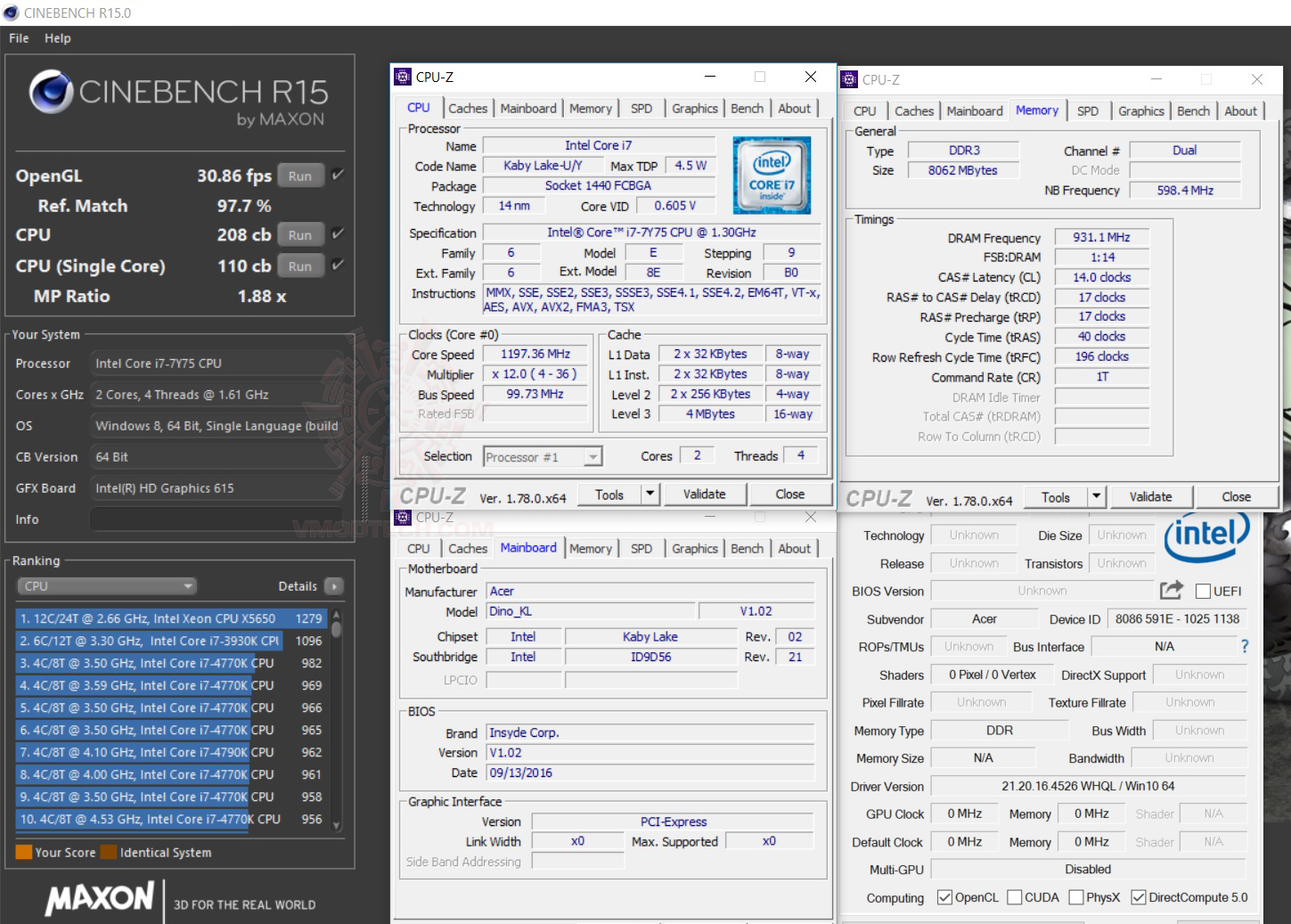Image resolution: width=1291 pixels, height=924 pixels.
Task: Open the File menu in Cinebench
Action: pos(19,38)
